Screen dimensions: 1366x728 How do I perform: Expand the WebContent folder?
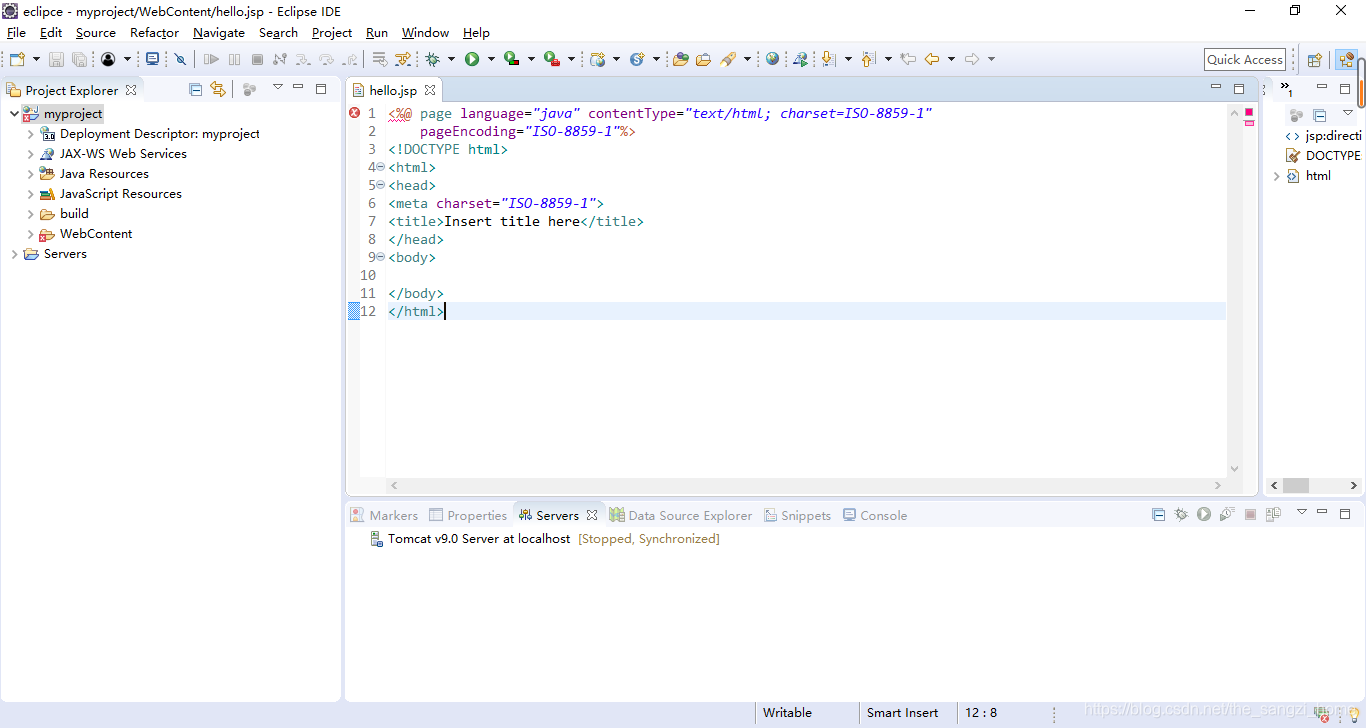pyautogui.click(x=30, y=234)
